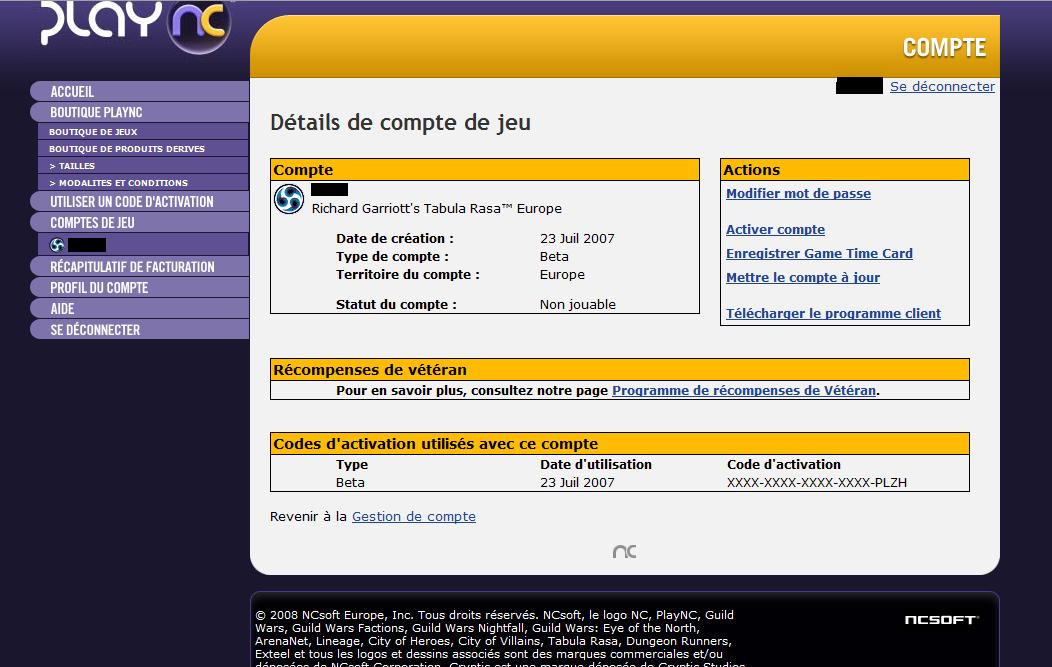Go to Boutique de produits dérivés
The width and height of the screenshot is (1052, 667).
pyautogui.click(x=144, y=148)
